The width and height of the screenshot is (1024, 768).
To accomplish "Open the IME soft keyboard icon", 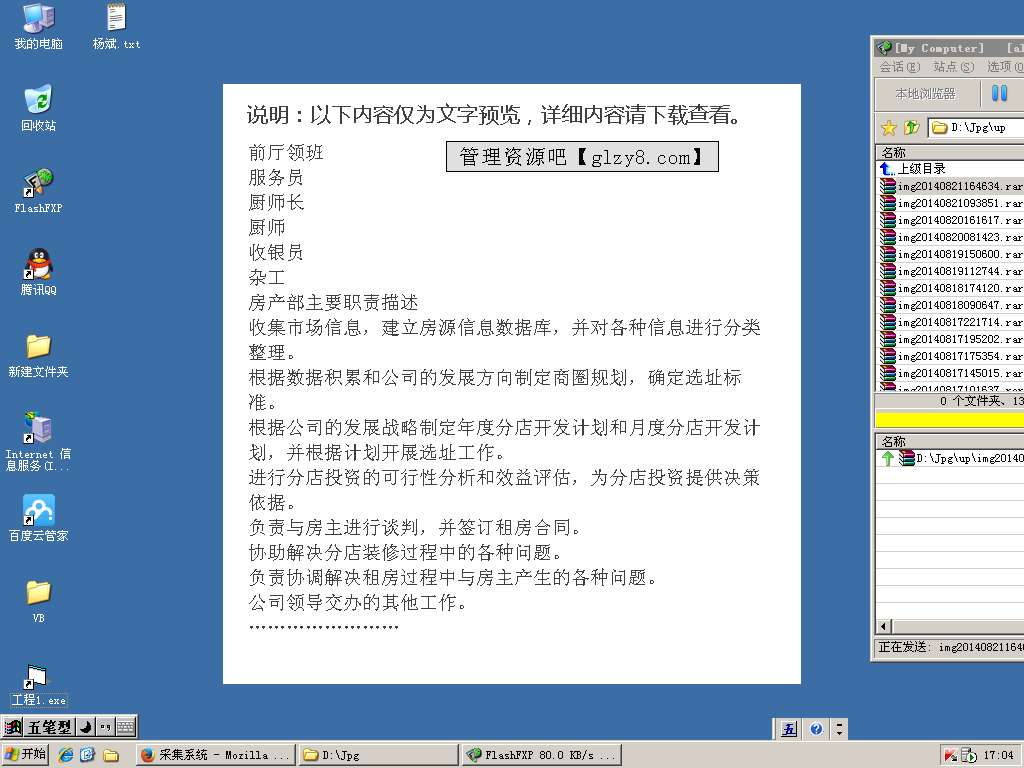I will pyautogui.click(x=125, y=726).
